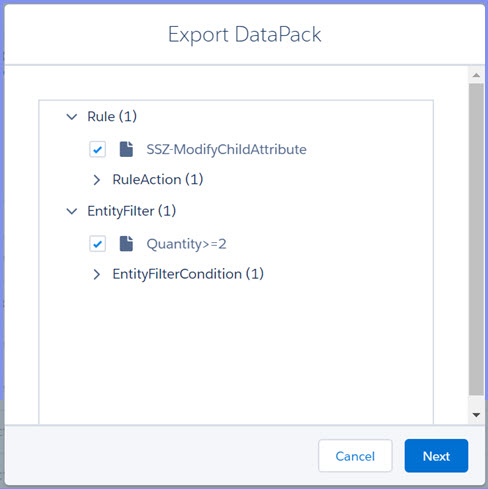488x489 pixels.
Task: Select the SSZ-ModifyChildAttribute item label
Action: pyautogui.click(x=226, y=149)
